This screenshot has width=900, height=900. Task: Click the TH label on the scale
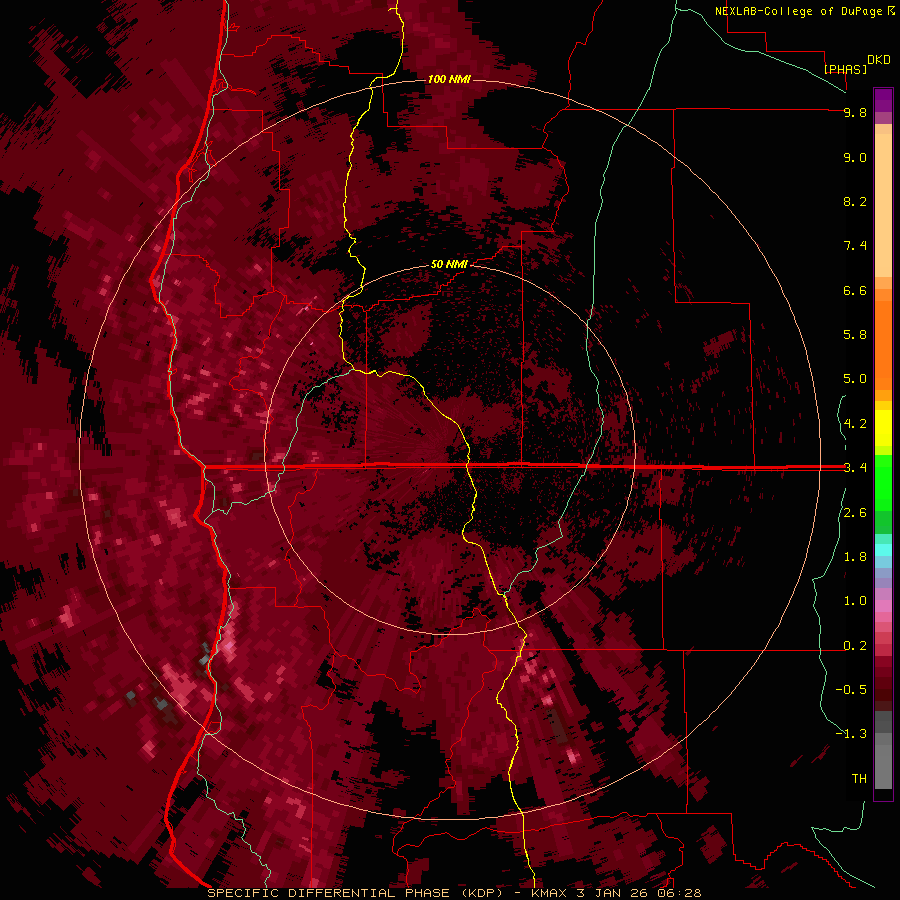(x=859, y=779)
